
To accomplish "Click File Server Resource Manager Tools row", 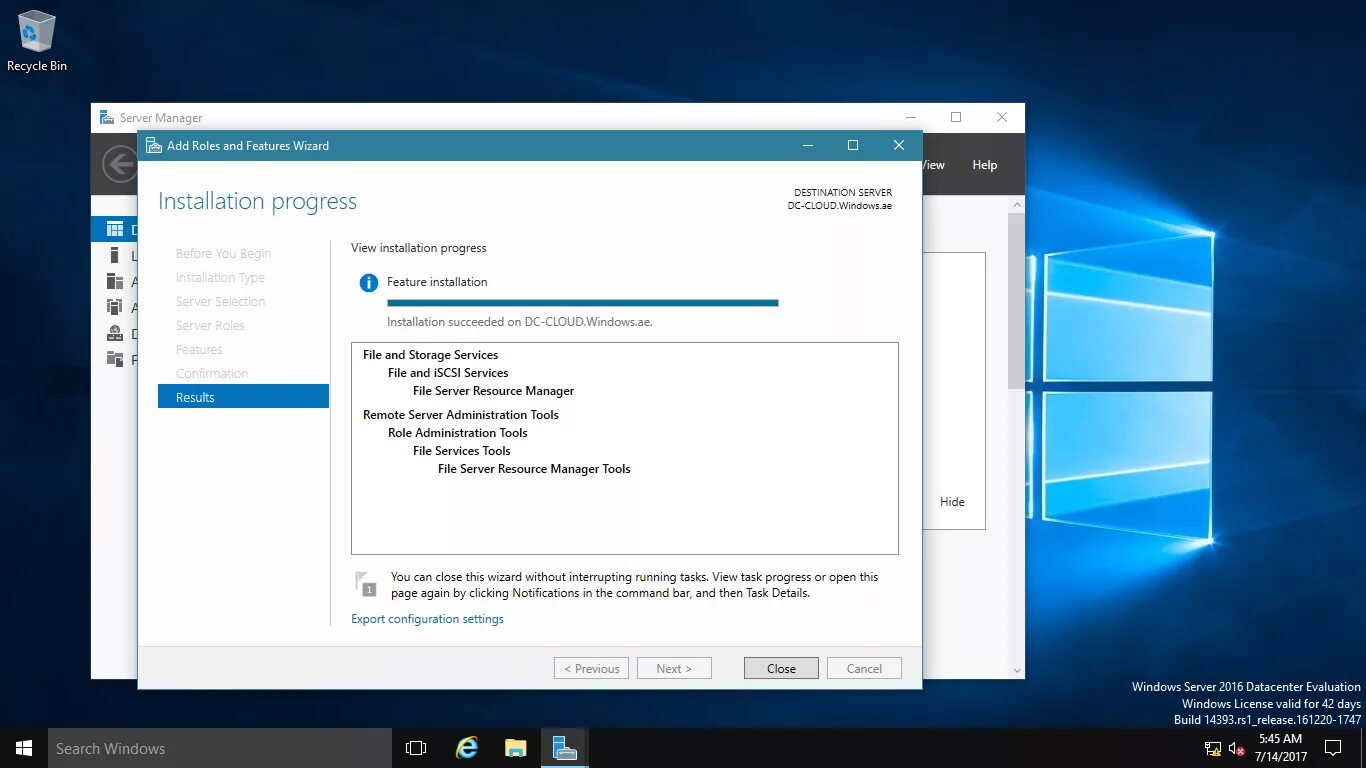I will (x=534, y=469).
